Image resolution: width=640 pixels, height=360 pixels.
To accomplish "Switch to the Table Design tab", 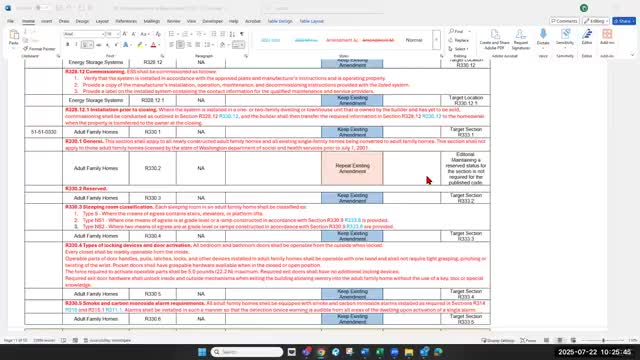I will [280, 21].
